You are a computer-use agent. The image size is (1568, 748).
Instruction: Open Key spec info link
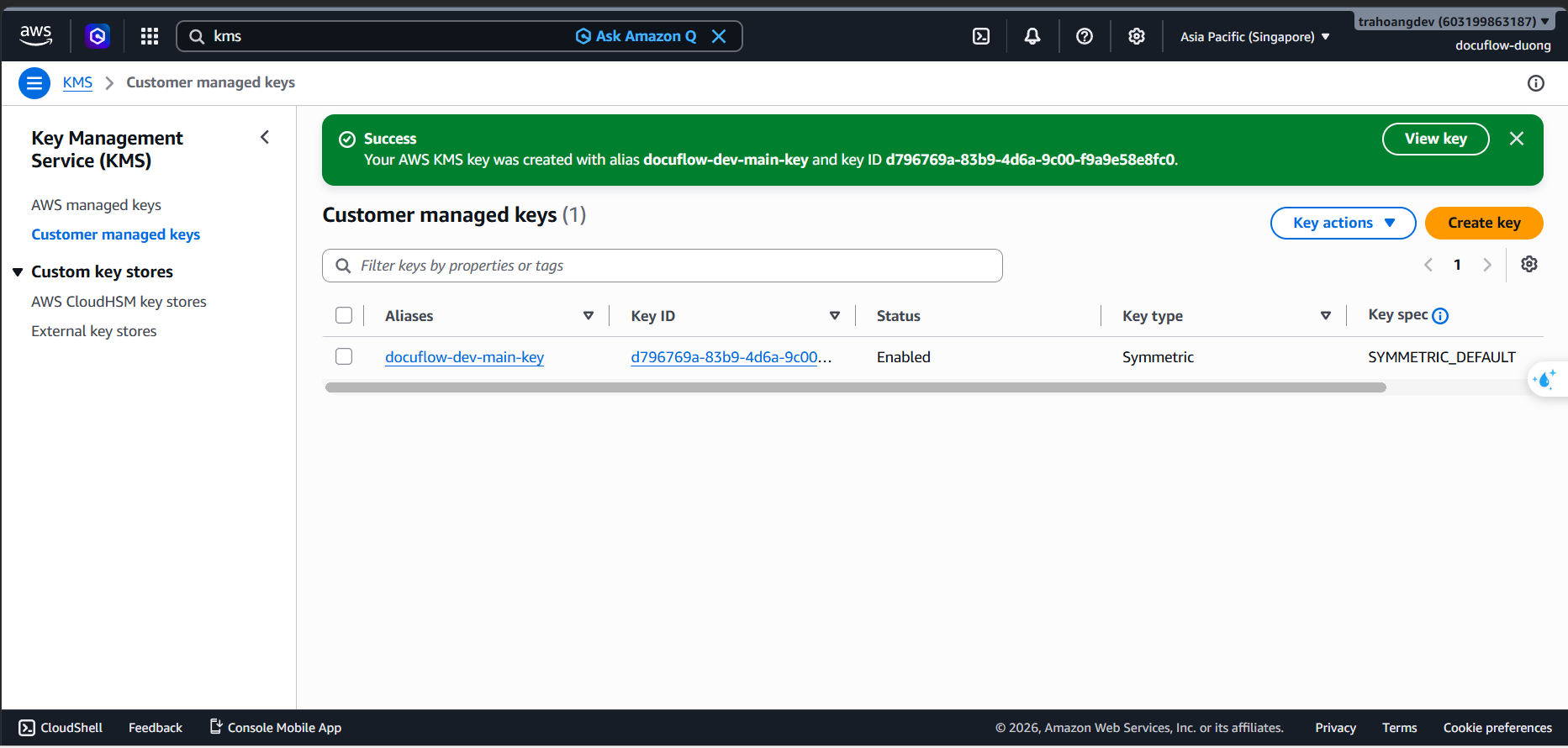point(1440,316)
